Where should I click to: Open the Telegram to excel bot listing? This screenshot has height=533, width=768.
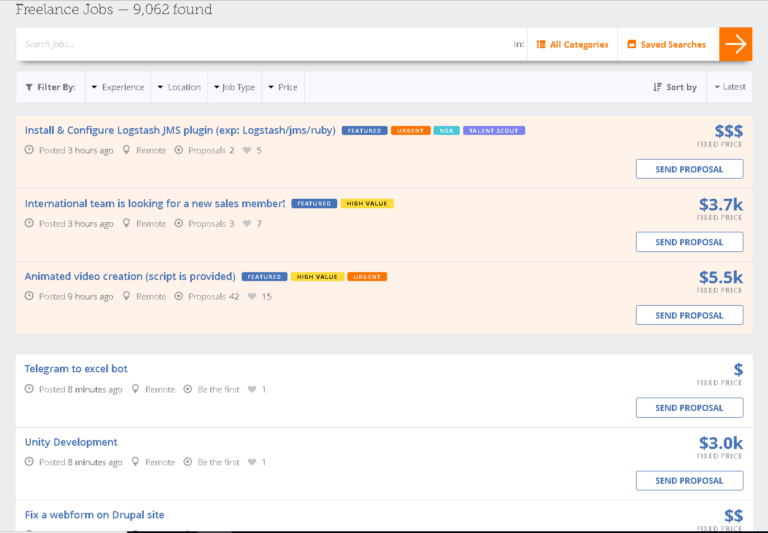(76, 369)
